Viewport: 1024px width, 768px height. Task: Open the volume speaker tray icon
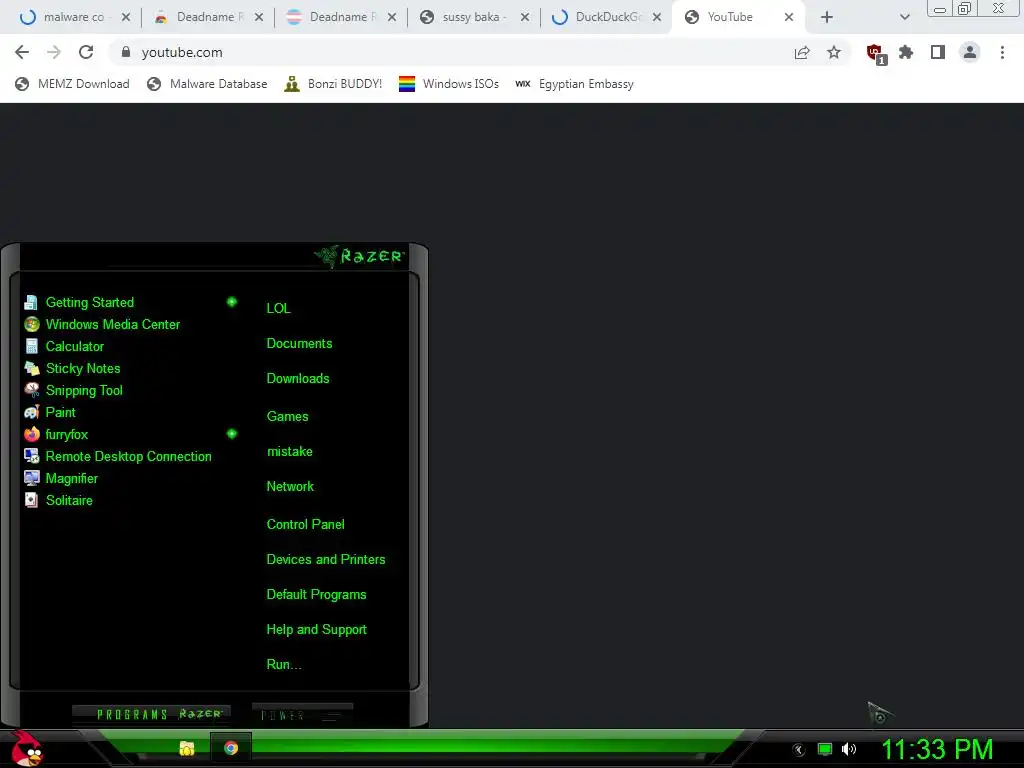tap(848, 749)
